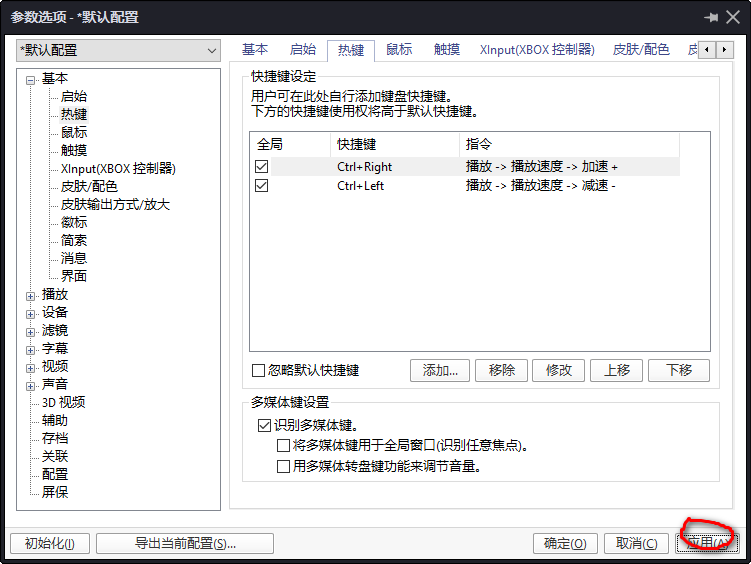Select 皮肤/配色 in the settings tree
This screenshot has width=751, height=564.
click(x=89, y=186)
